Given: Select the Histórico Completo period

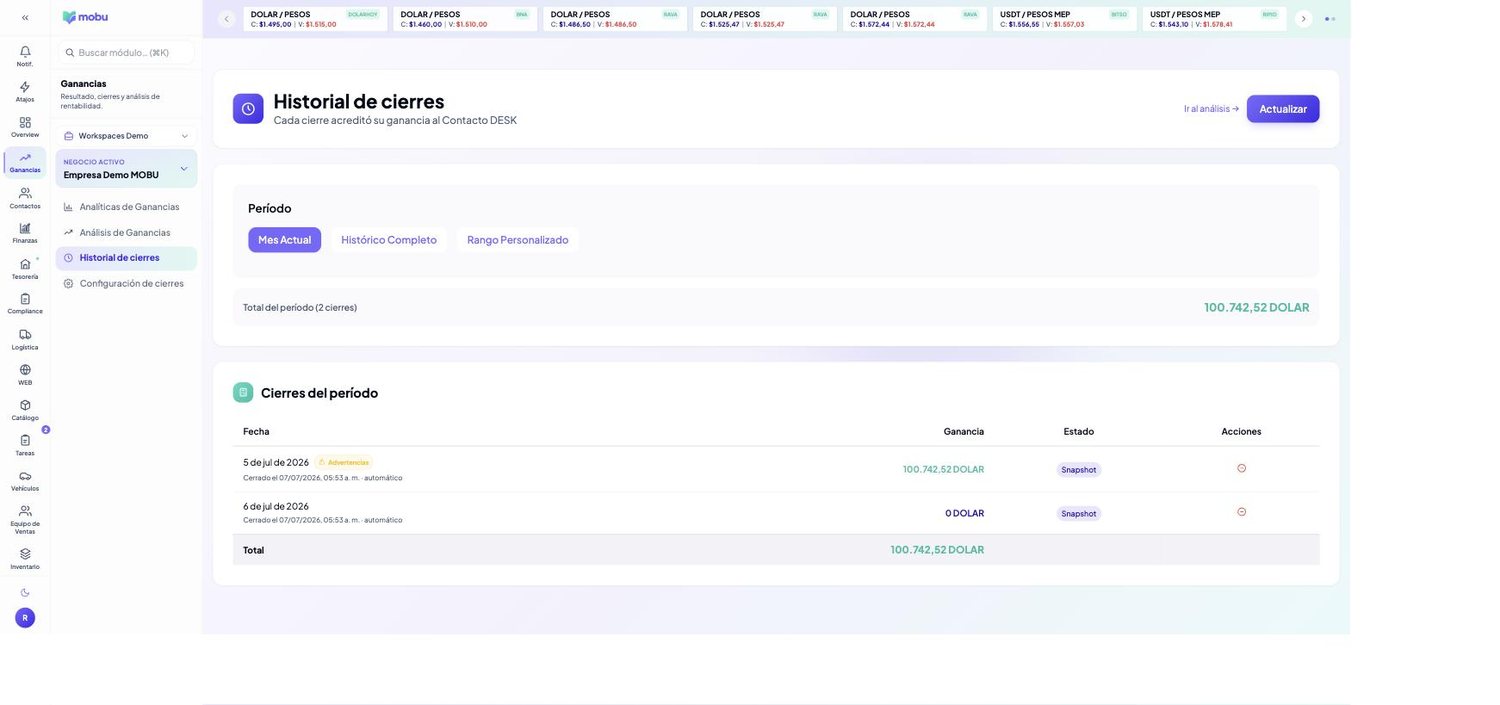Looking at the screenshot, I should [389, 240].
